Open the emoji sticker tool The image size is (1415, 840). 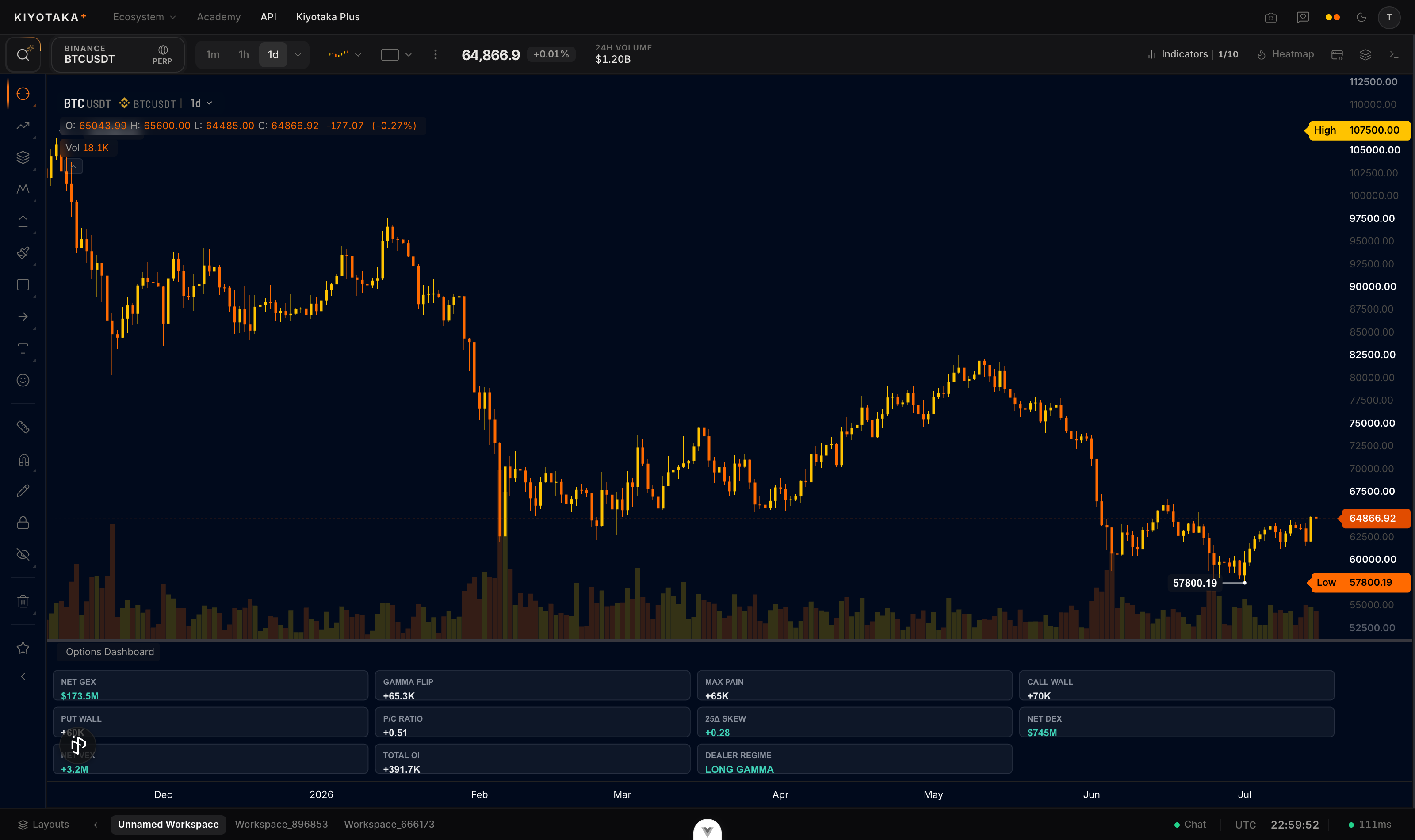coord(23,380)
